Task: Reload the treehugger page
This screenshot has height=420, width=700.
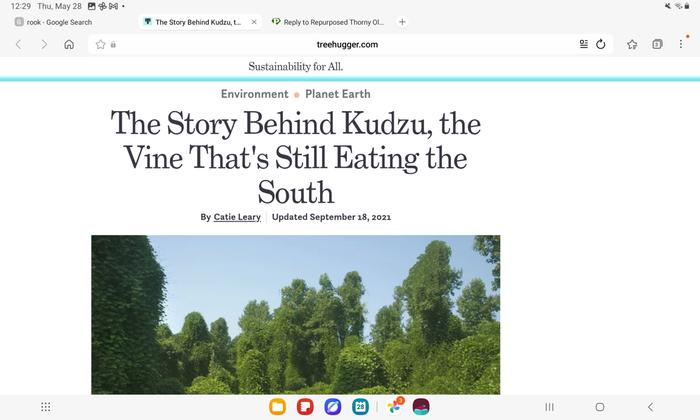Action: pos(601,44)
